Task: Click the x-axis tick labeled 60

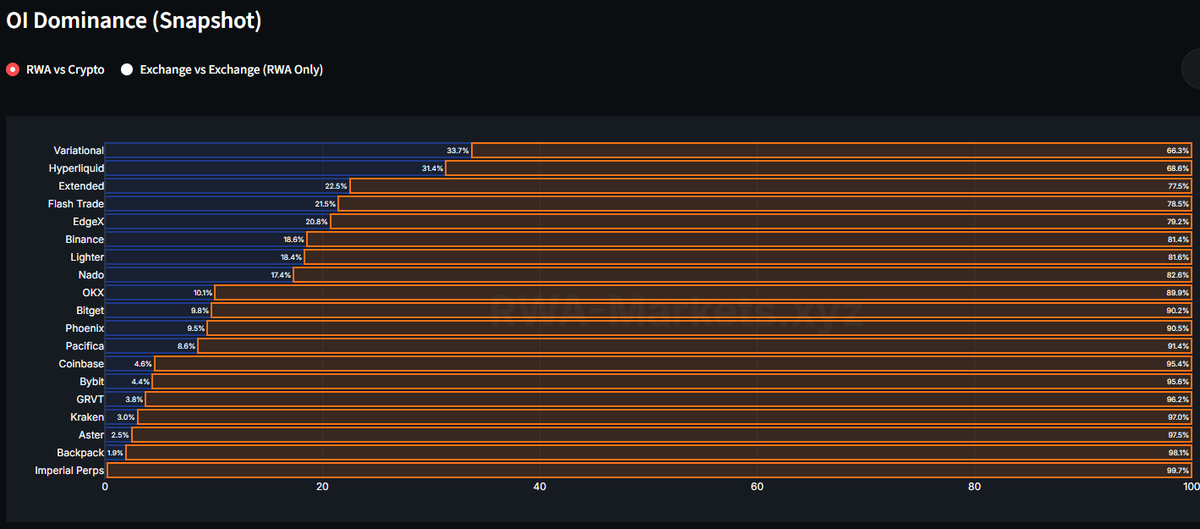Action: [x=757, y=487]
